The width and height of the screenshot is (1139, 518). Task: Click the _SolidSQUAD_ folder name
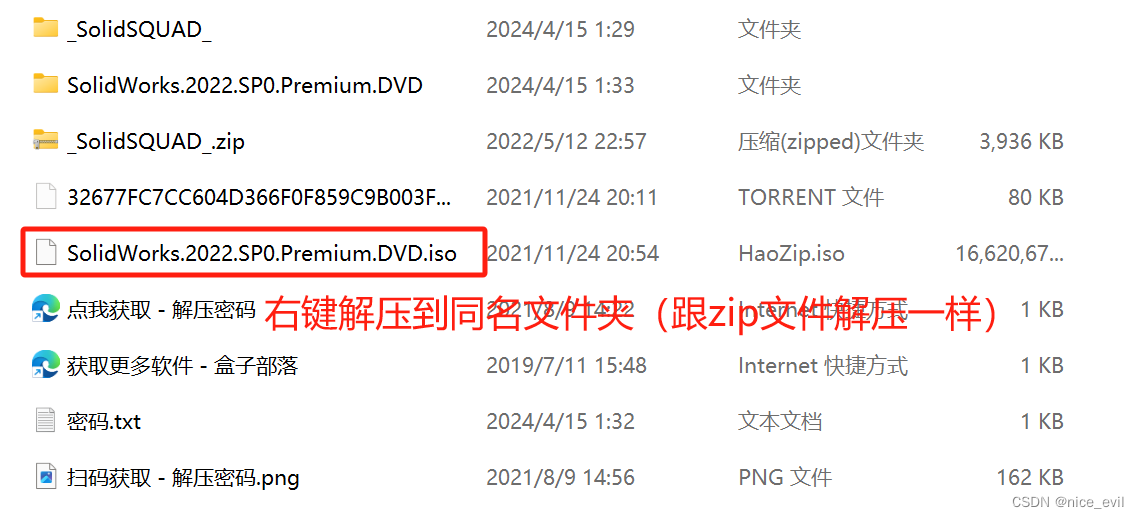tap(139, 29)
